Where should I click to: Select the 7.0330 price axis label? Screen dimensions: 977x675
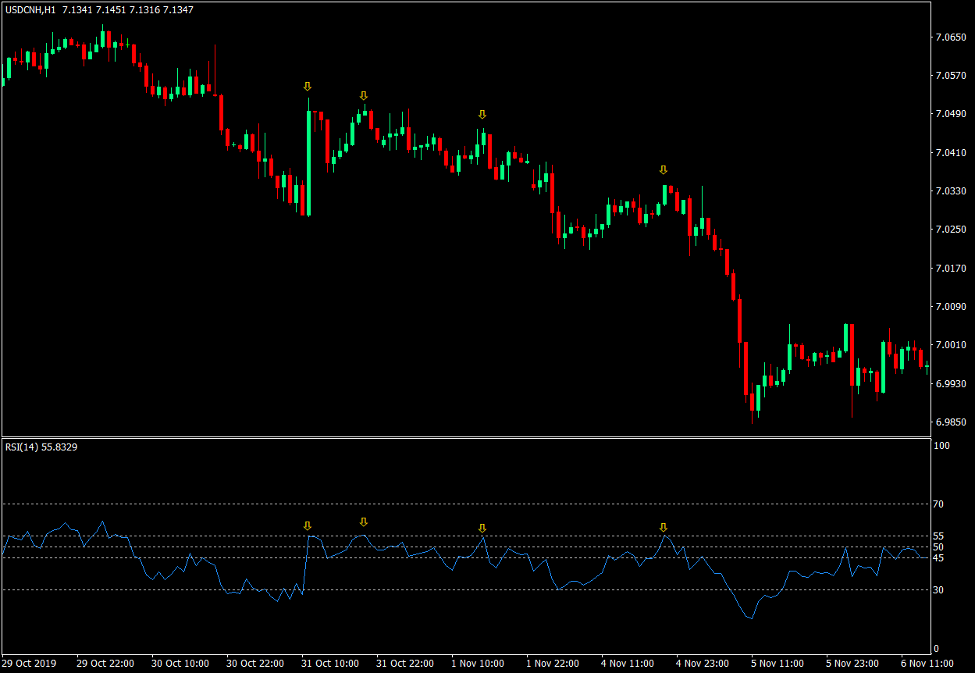point(951,191)
